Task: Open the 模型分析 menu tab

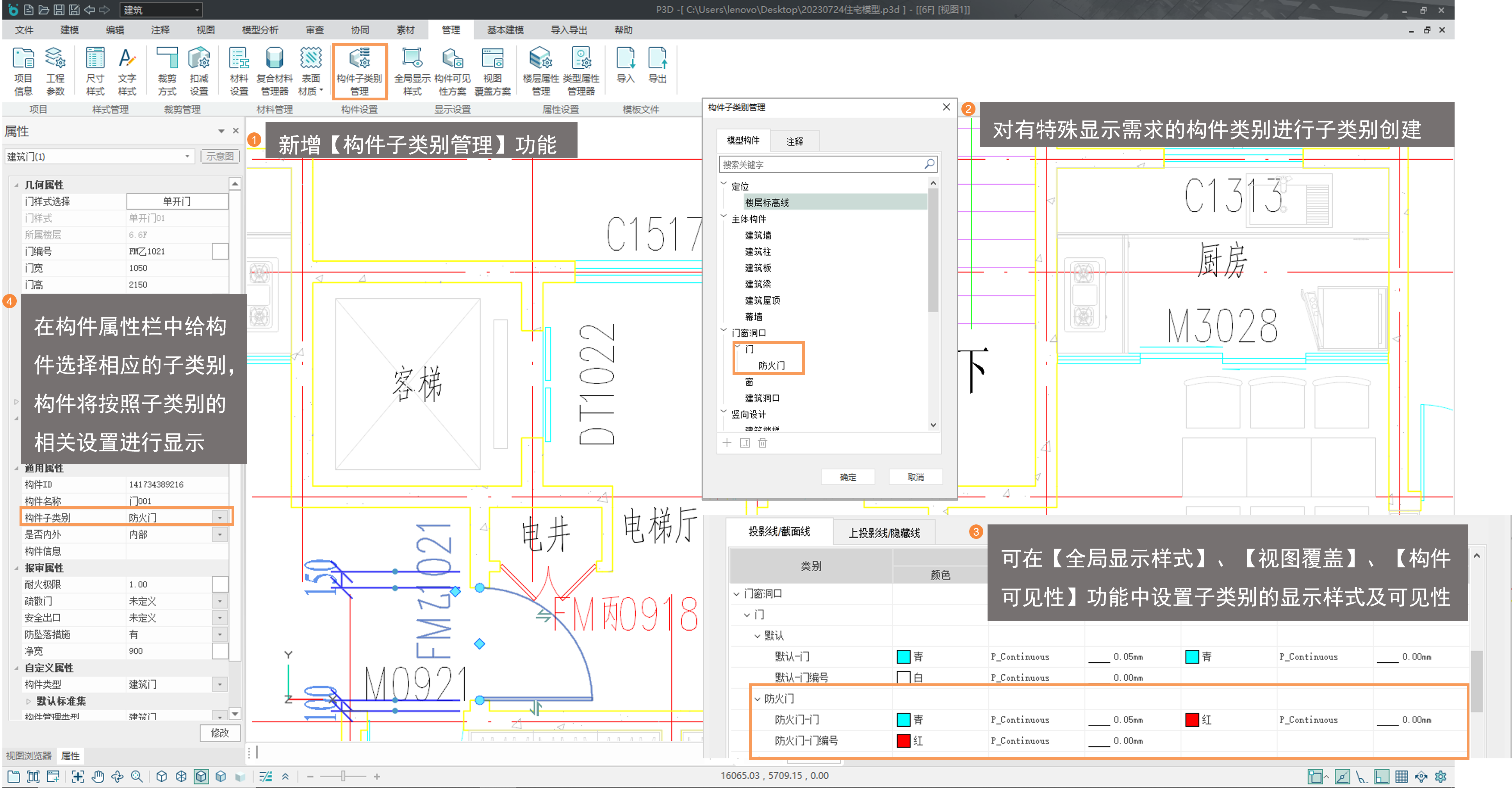Action: (260, 30)
